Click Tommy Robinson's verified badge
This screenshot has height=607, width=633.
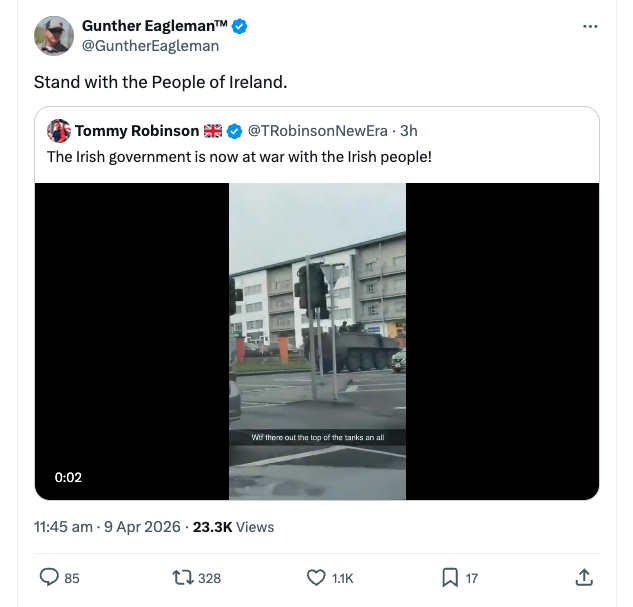(x=234, y=131)
